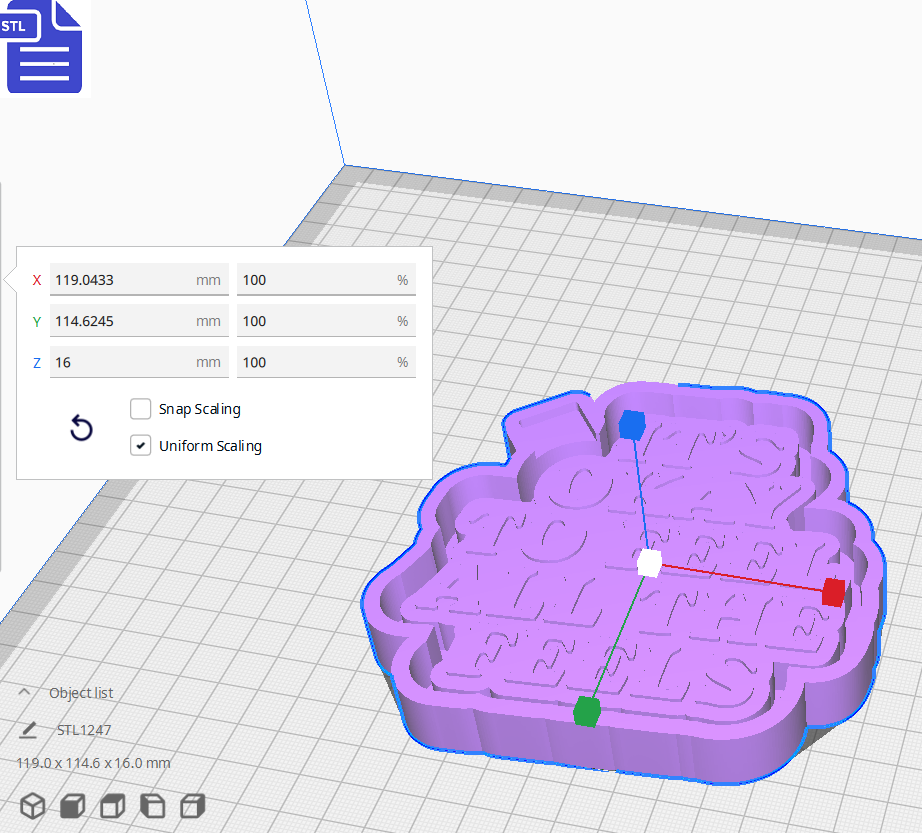
Task: Uncheck Uniform Scaling
Action: point(140,445)
